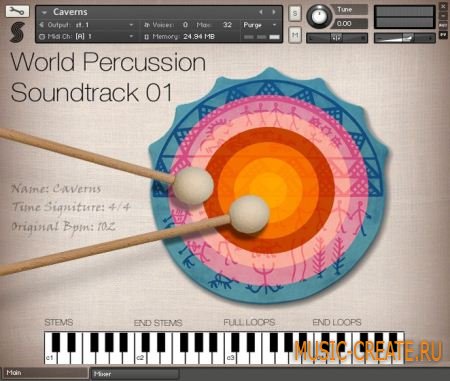Click the c3 key on the keyboard
The height and width of the screenshot is (381, 450).
[230, 358]
